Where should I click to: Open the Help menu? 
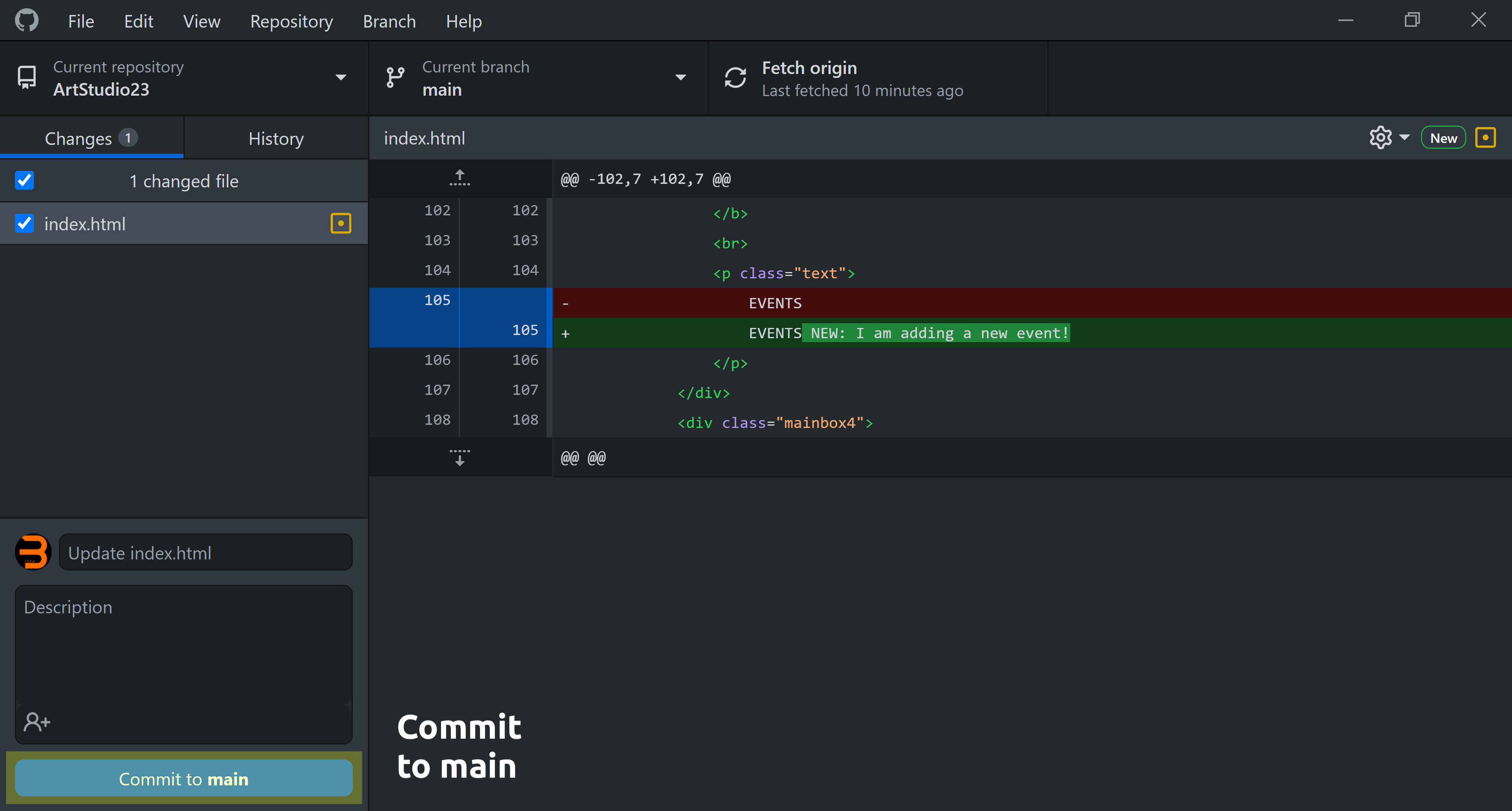point(464,21)
